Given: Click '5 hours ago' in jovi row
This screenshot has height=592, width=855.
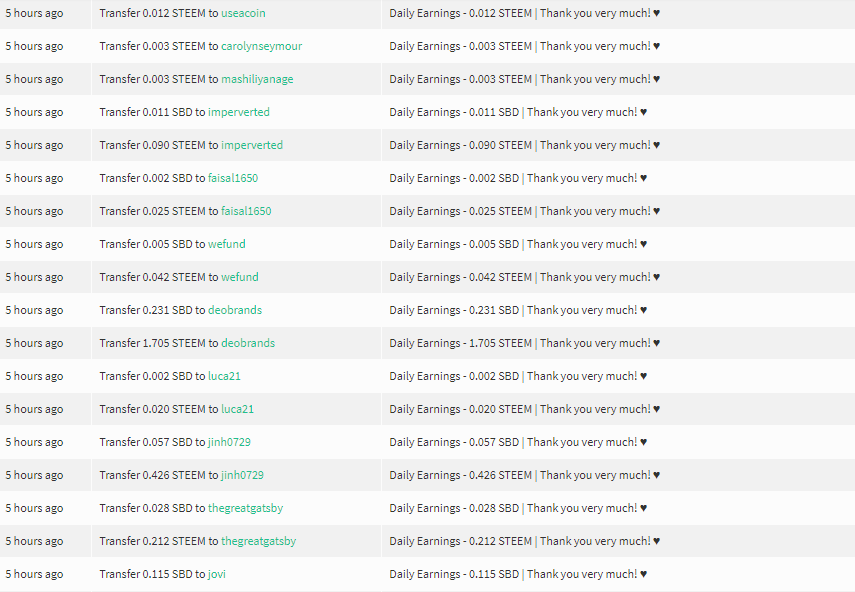Looking at the screenshot, I should pyautogui.click(x=34, y=575).
